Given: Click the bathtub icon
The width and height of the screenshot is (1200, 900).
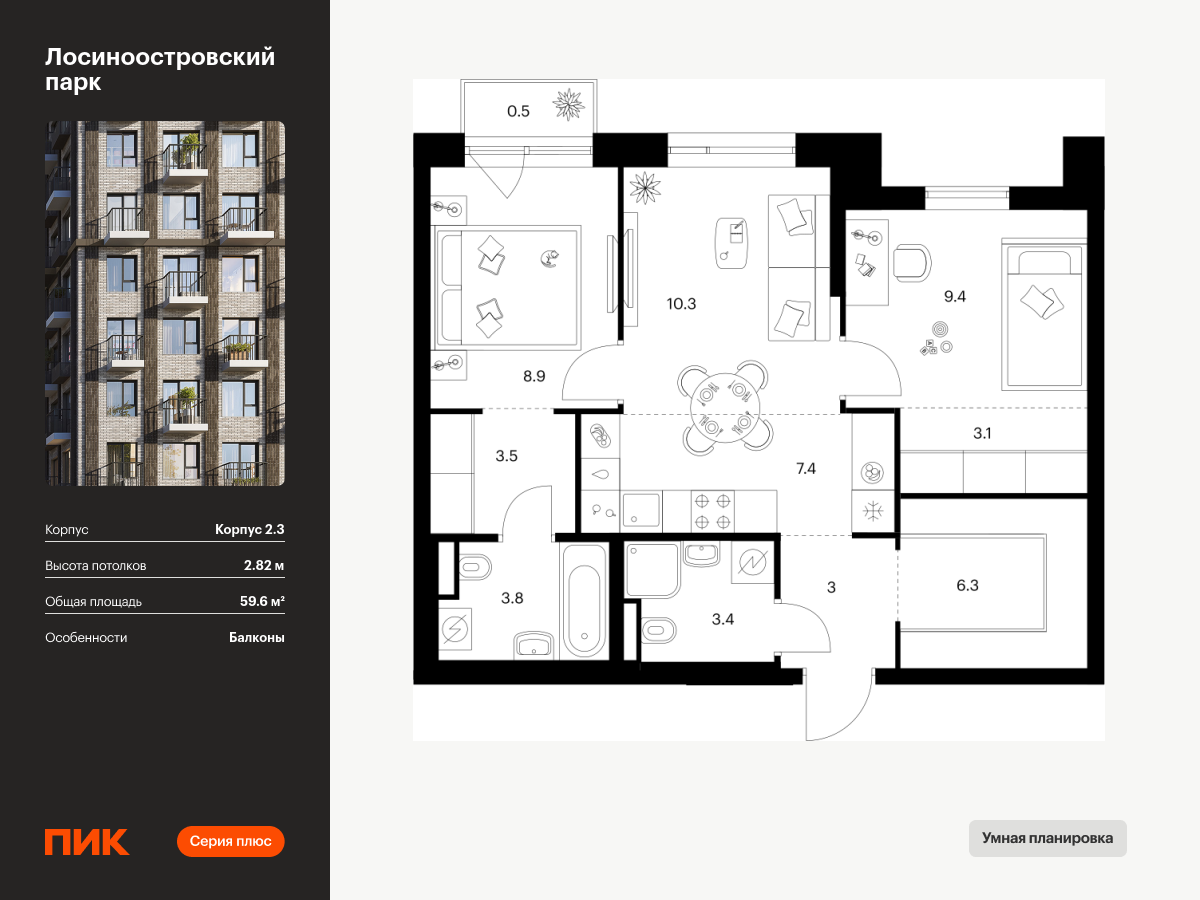Looking at the screenshot, I should [584, 600].
